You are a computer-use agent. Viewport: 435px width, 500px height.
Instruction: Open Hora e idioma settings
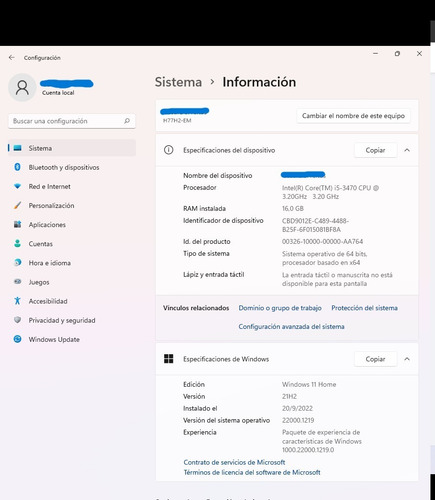pyautogui.click(x=72, y=263)
